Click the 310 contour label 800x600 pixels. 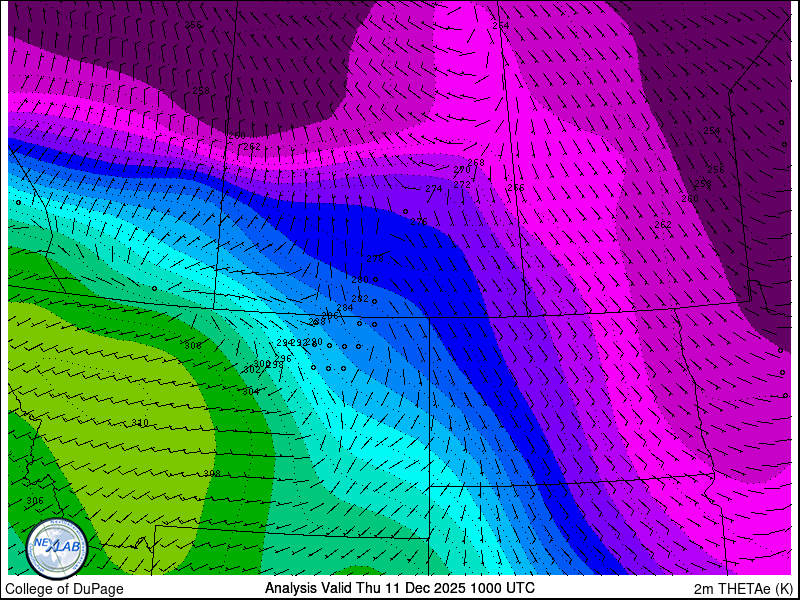click(x=140, y=422)
